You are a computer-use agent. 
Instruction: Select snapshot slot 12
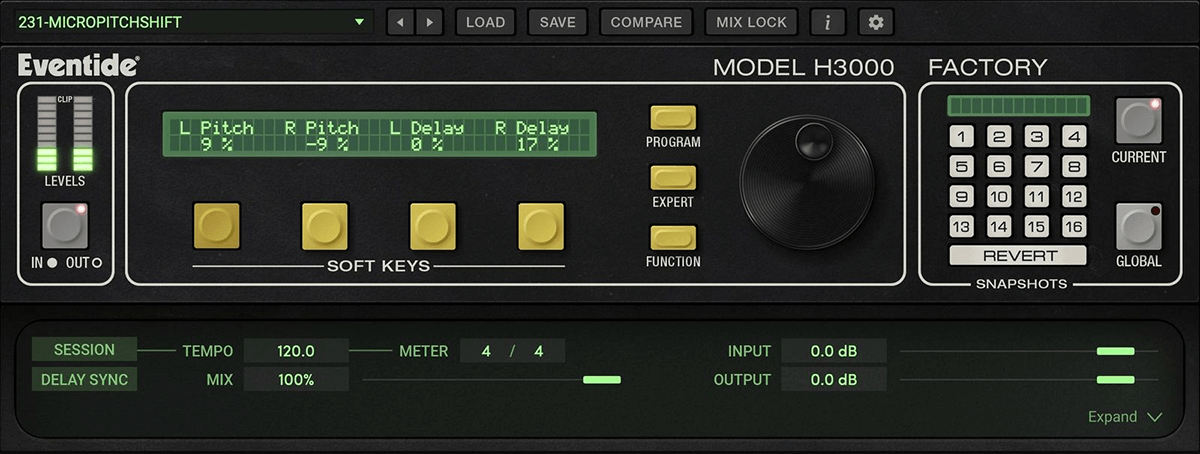(x=1074, y=197)
